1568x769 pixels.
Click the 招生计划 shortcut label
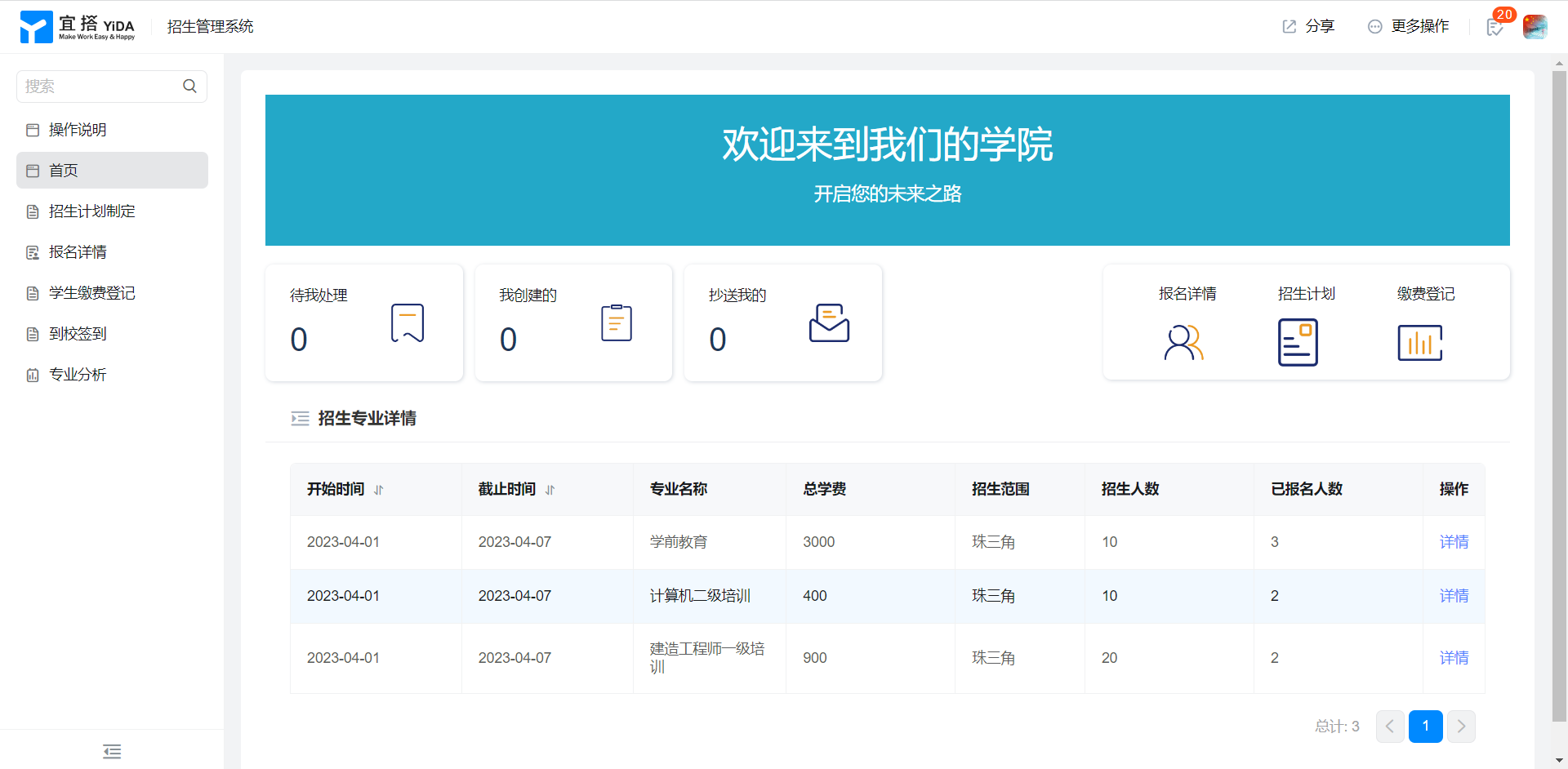coord(1307,294)
